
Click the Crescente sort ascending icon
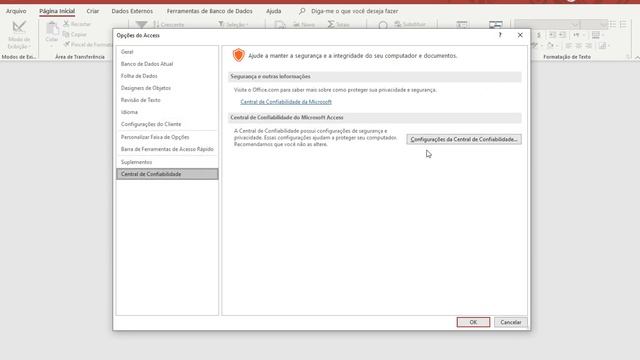[156, 24]
